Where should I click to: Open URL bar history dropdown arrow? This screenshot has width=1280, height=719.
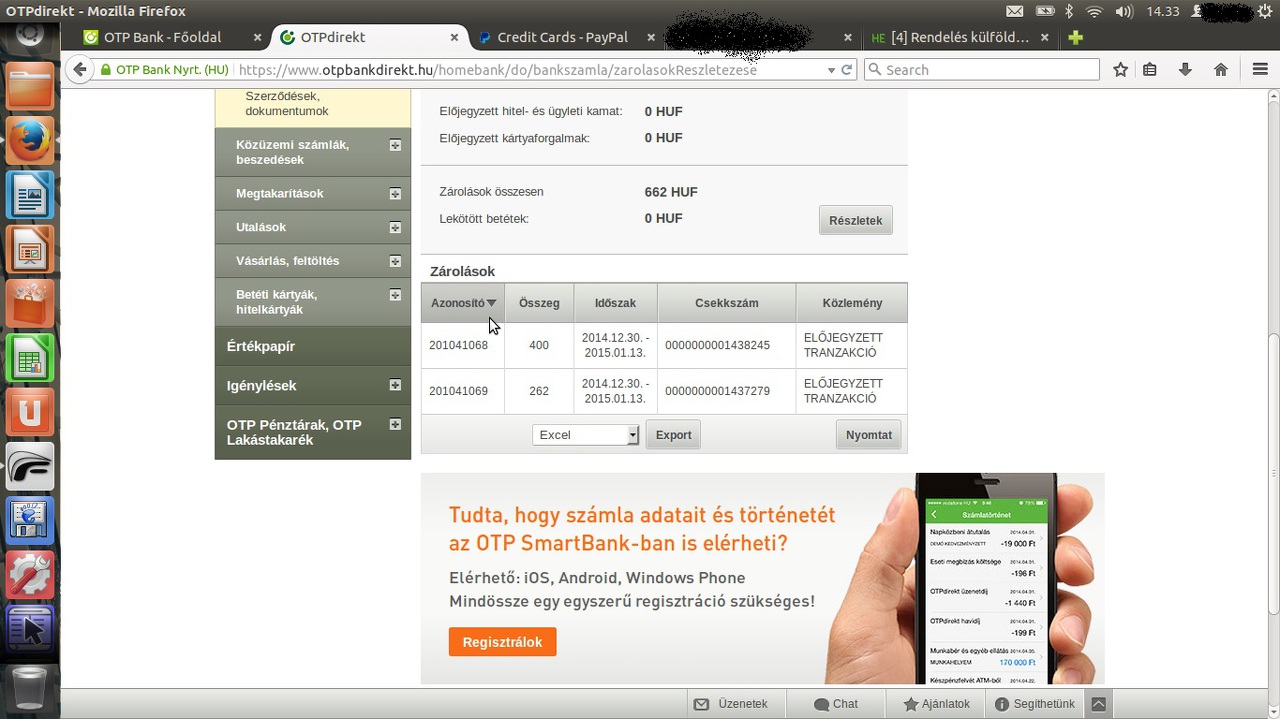831,70
